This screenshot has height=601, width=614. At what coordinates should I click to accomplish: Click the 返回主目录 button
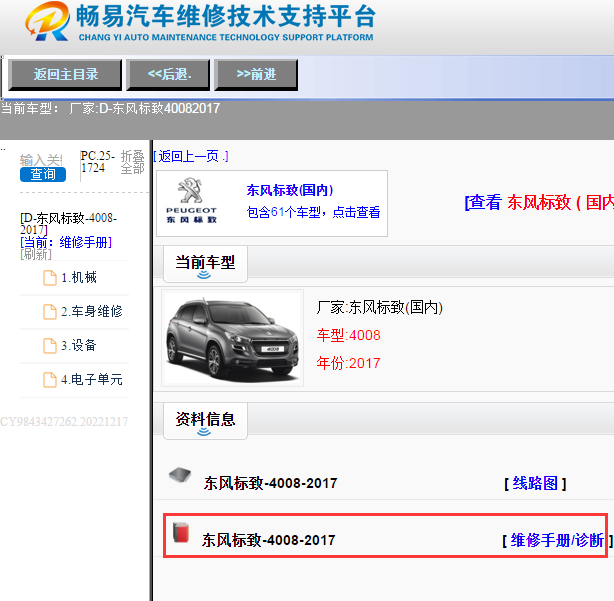pos(65,74)
